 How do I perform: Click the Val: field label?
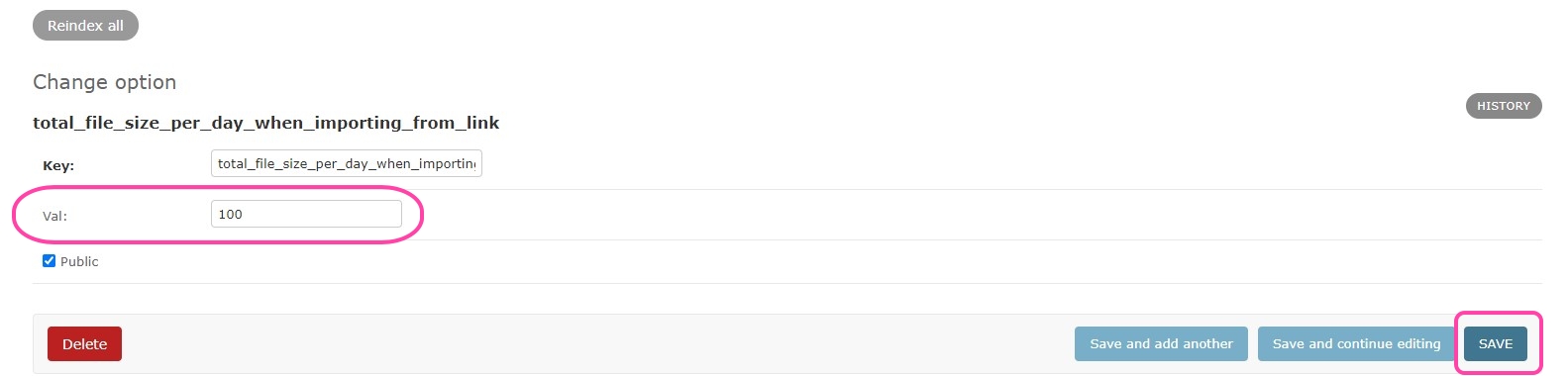[x=54, y=216]
